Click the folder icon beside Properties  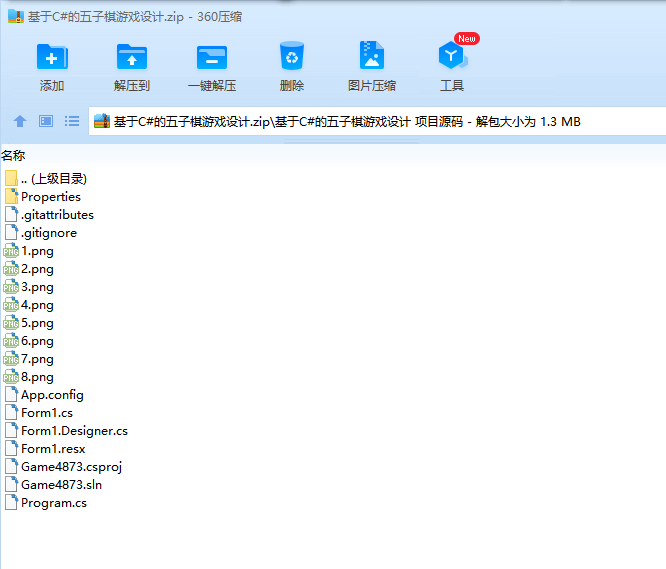point(11,196)
